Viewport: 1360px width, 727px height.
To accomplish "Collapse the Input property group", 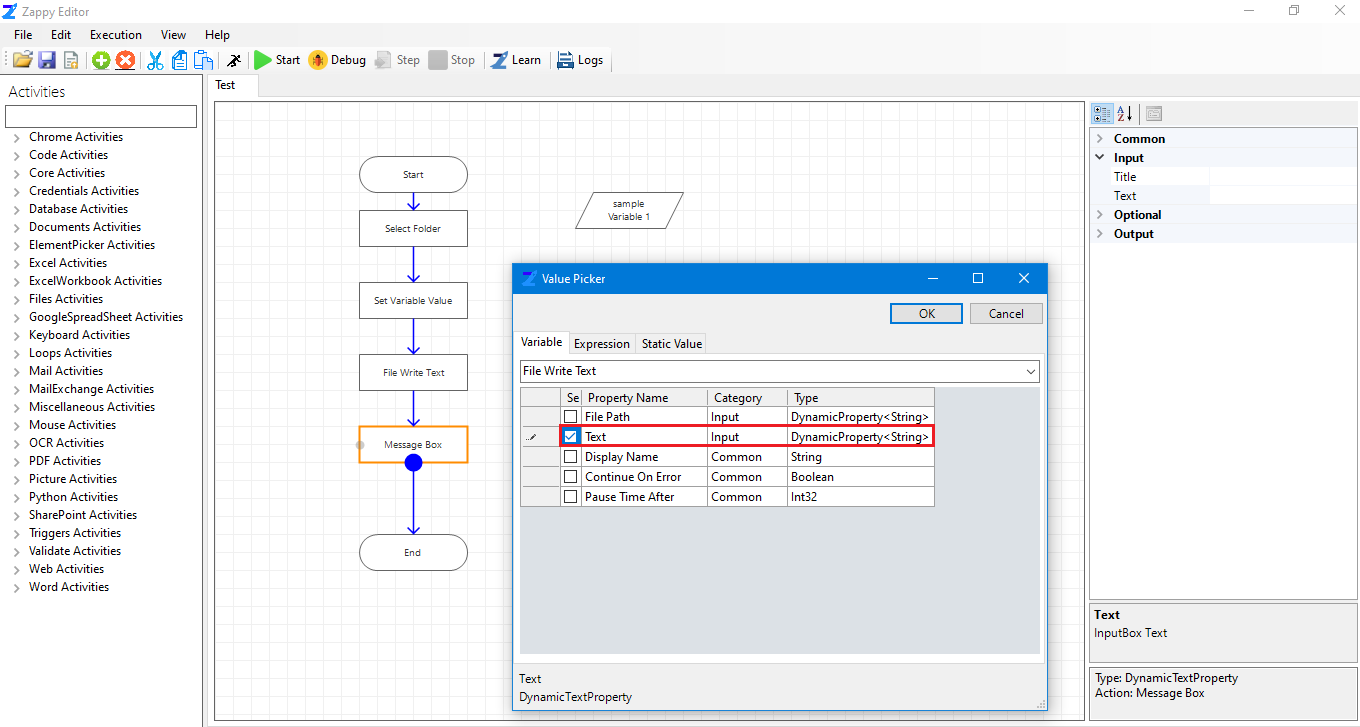I will pyautogui.click(x=1100, y=158).
